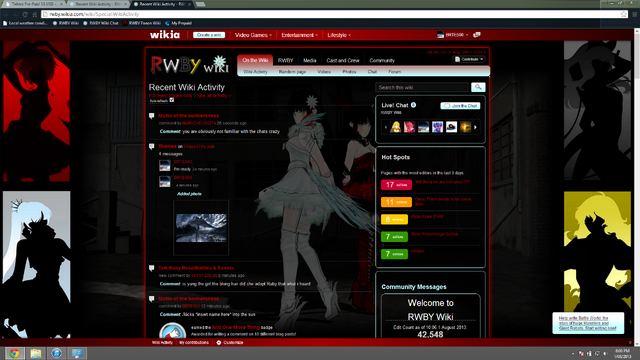
Task: Show previous chat users with the left arrow
Action: (x=385, y=127)
